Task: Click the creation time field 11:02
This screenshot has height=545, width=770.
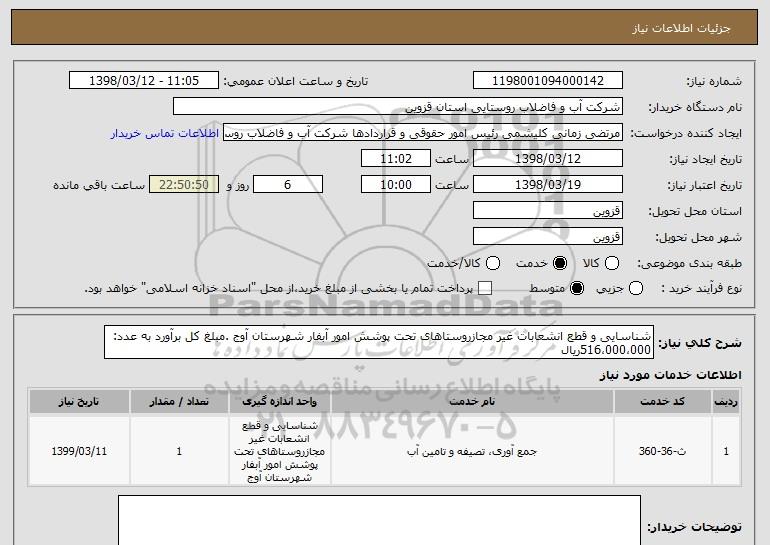Action: (x=396, y=159)
